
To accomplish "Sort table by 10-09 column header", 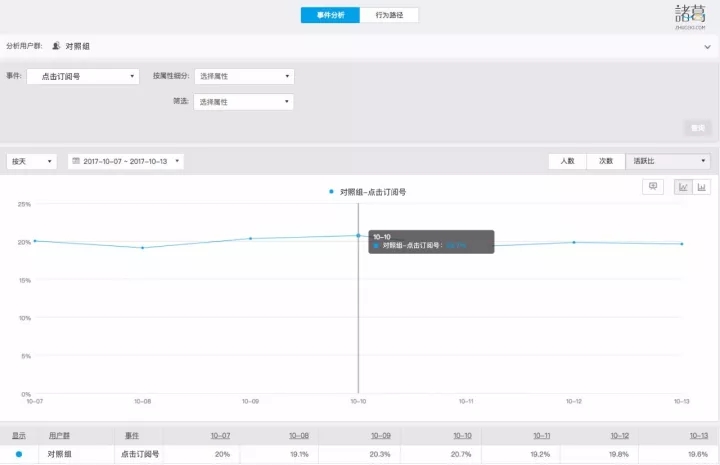I will click(381, 435).
